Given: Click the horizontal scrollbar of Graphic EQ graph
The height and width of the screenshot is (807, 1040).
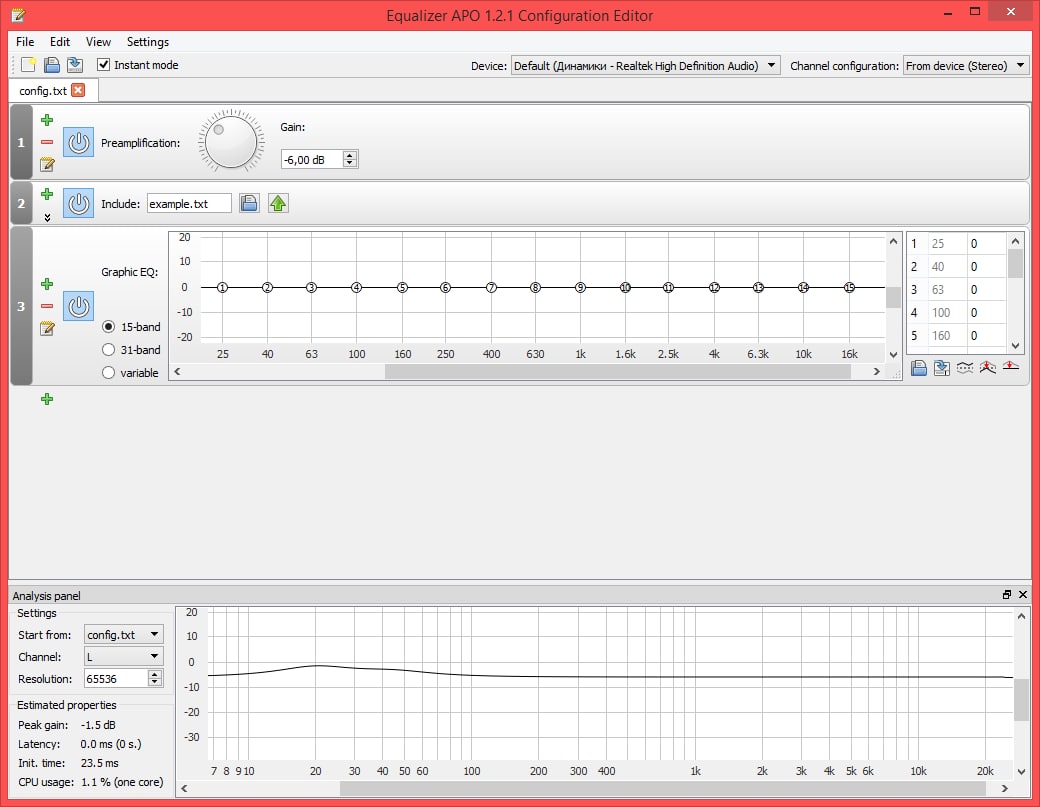Looking at the screenshot, I should point(618,371).
